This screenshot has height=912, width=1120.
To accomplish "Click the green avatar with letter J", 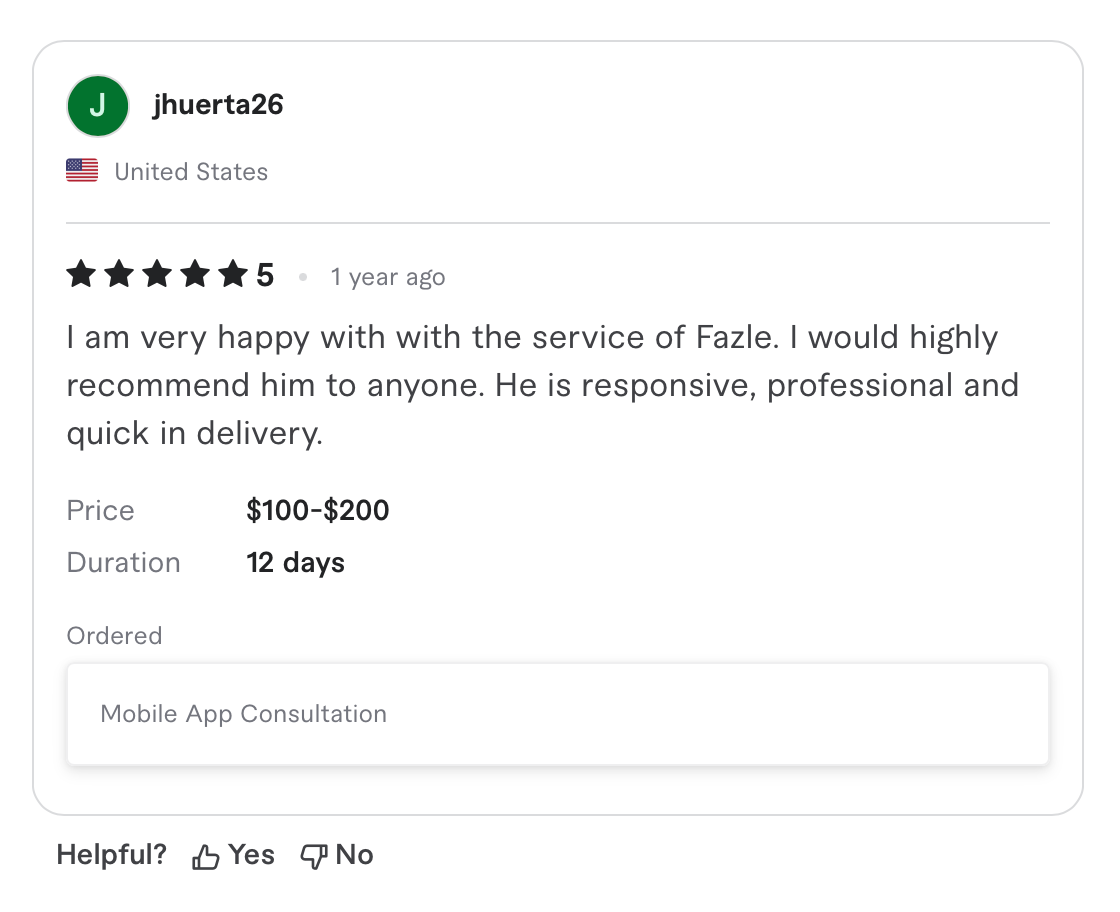I will 97,105.
